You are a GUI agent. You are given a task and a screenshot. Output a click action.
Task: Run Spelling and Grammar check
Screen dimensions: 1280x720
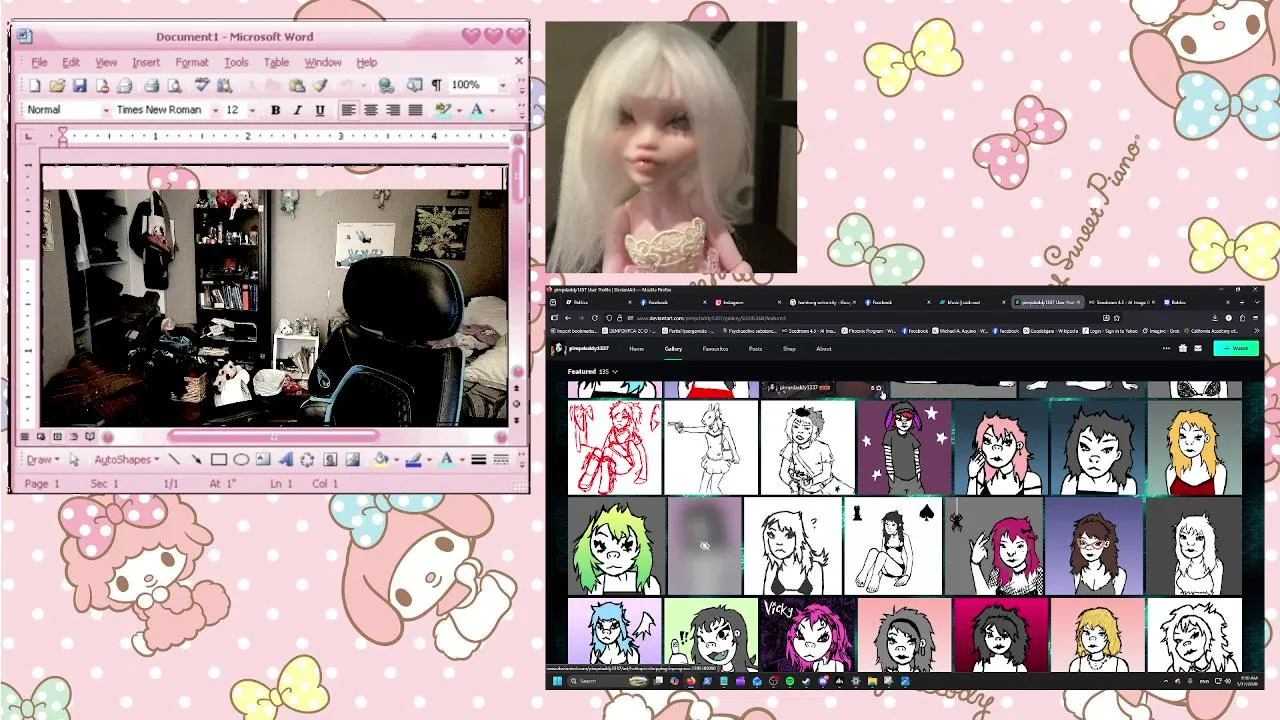coord(201,85)
